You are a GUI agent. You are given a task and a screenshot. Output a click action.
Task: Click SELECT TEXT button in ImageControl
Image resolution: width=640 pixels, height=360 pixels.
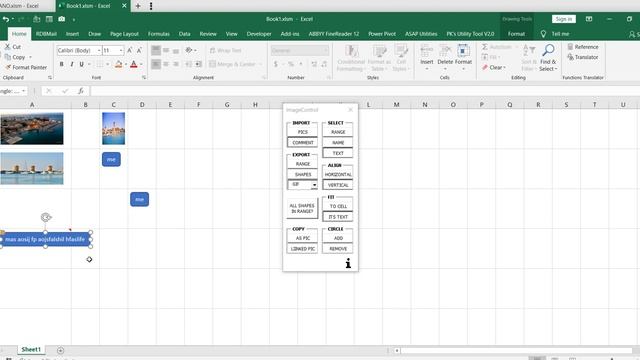(338, 153)
